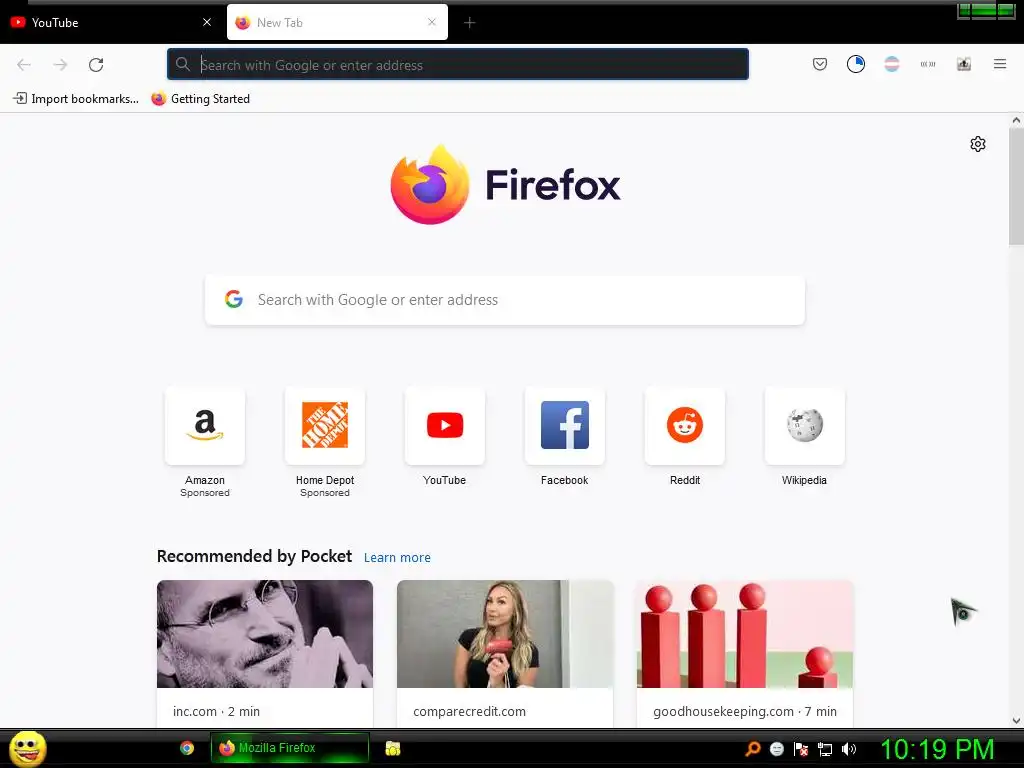Click the Learn more Pocket link
The image size is (1024, 768).
pyautogui.click(x=397, y=557)
